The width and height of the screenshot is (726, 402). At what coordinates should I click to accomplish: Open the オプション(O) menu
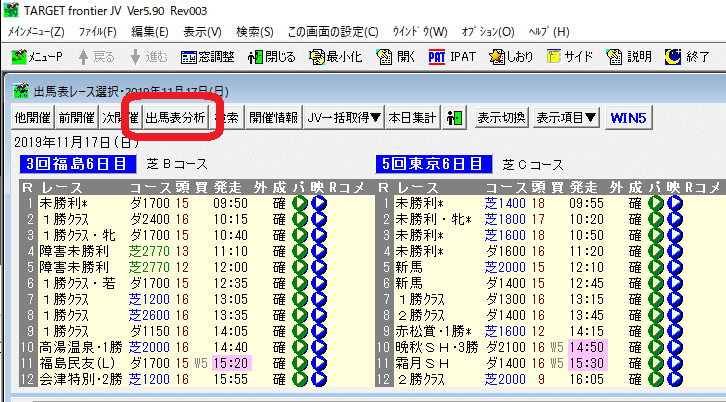[488, 32]
